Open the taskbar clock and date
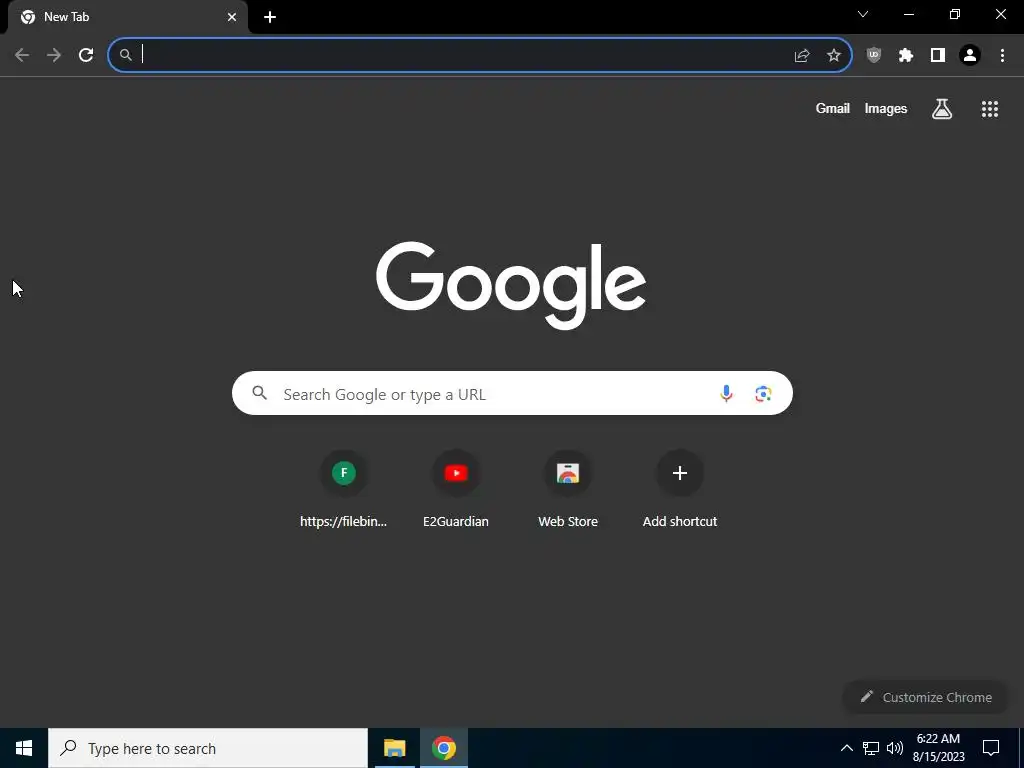This screenshot has width=1024, height=768. (x=938, y=748)
